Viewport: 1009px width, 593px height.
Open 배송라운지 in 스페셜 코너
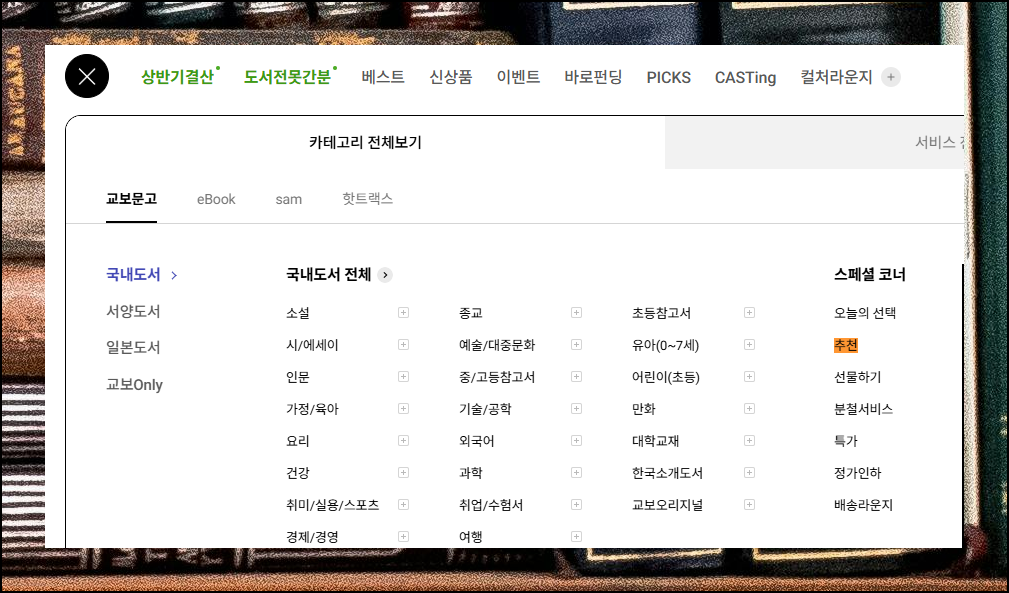tap(863, 505)
